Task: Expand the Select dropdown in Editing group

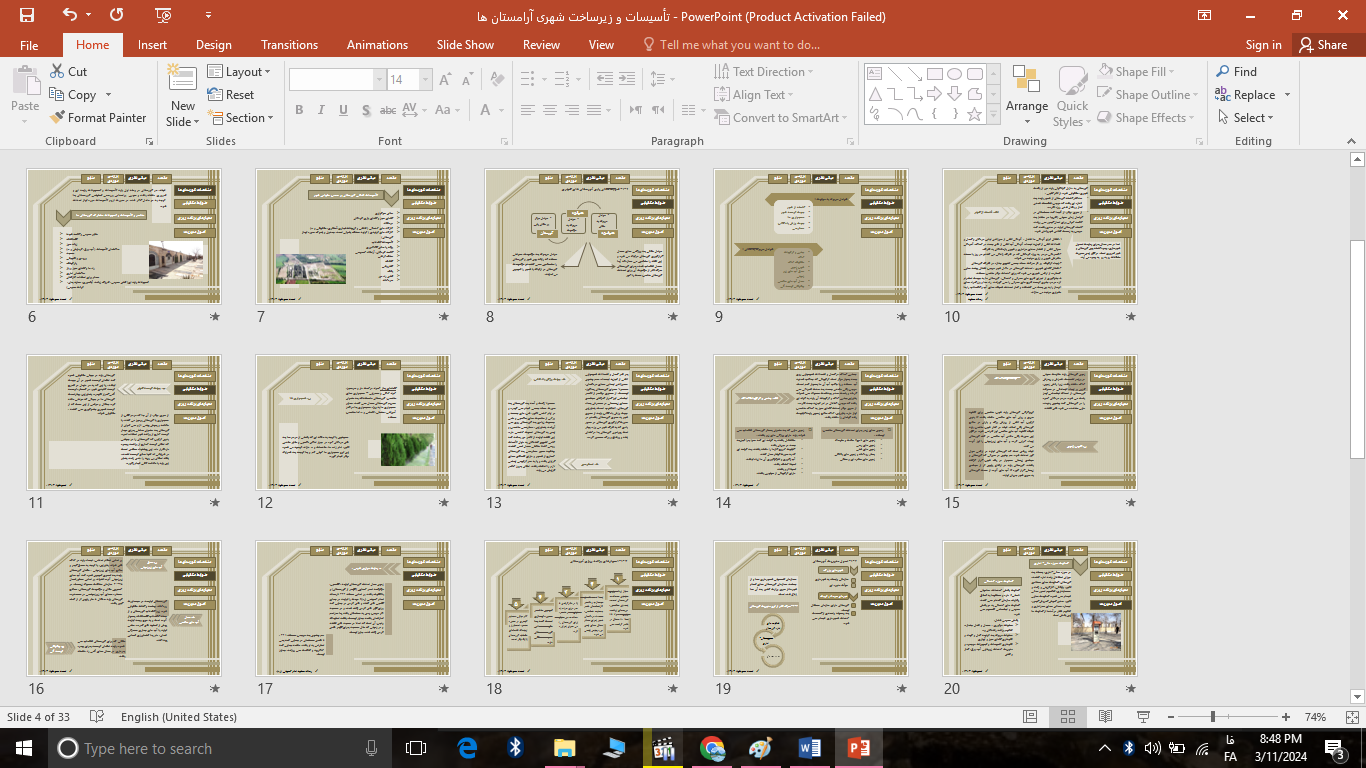Action: [x=1246, y=118]
